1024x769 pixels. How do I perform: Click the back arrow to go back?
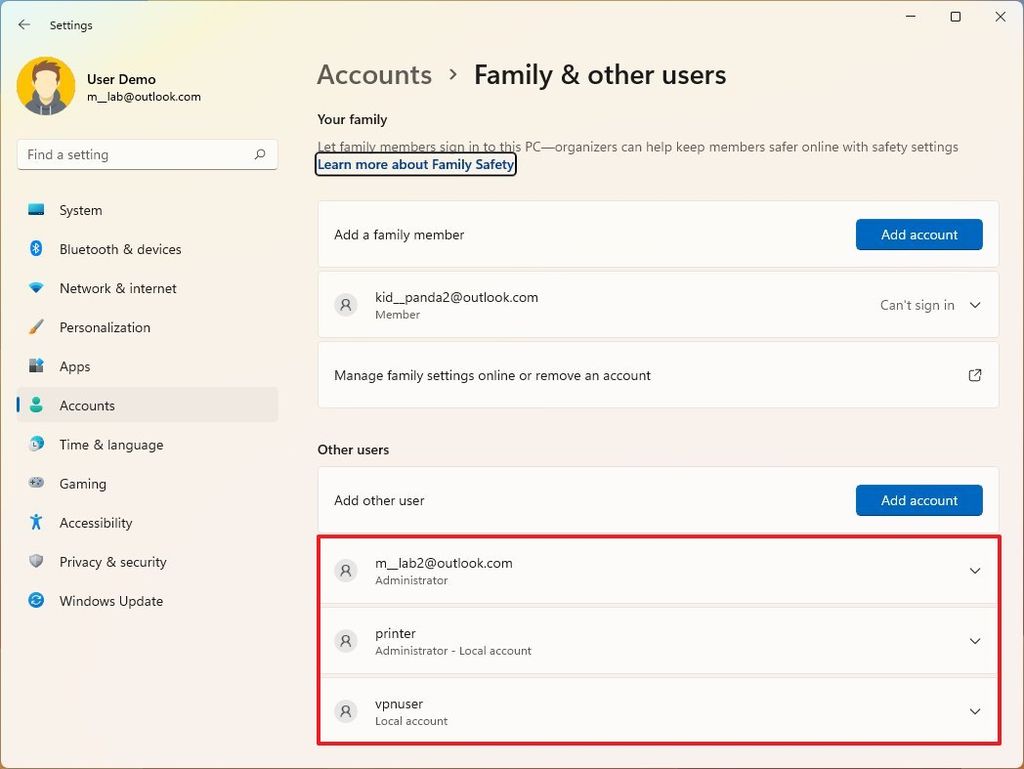[x=24, y=24]
